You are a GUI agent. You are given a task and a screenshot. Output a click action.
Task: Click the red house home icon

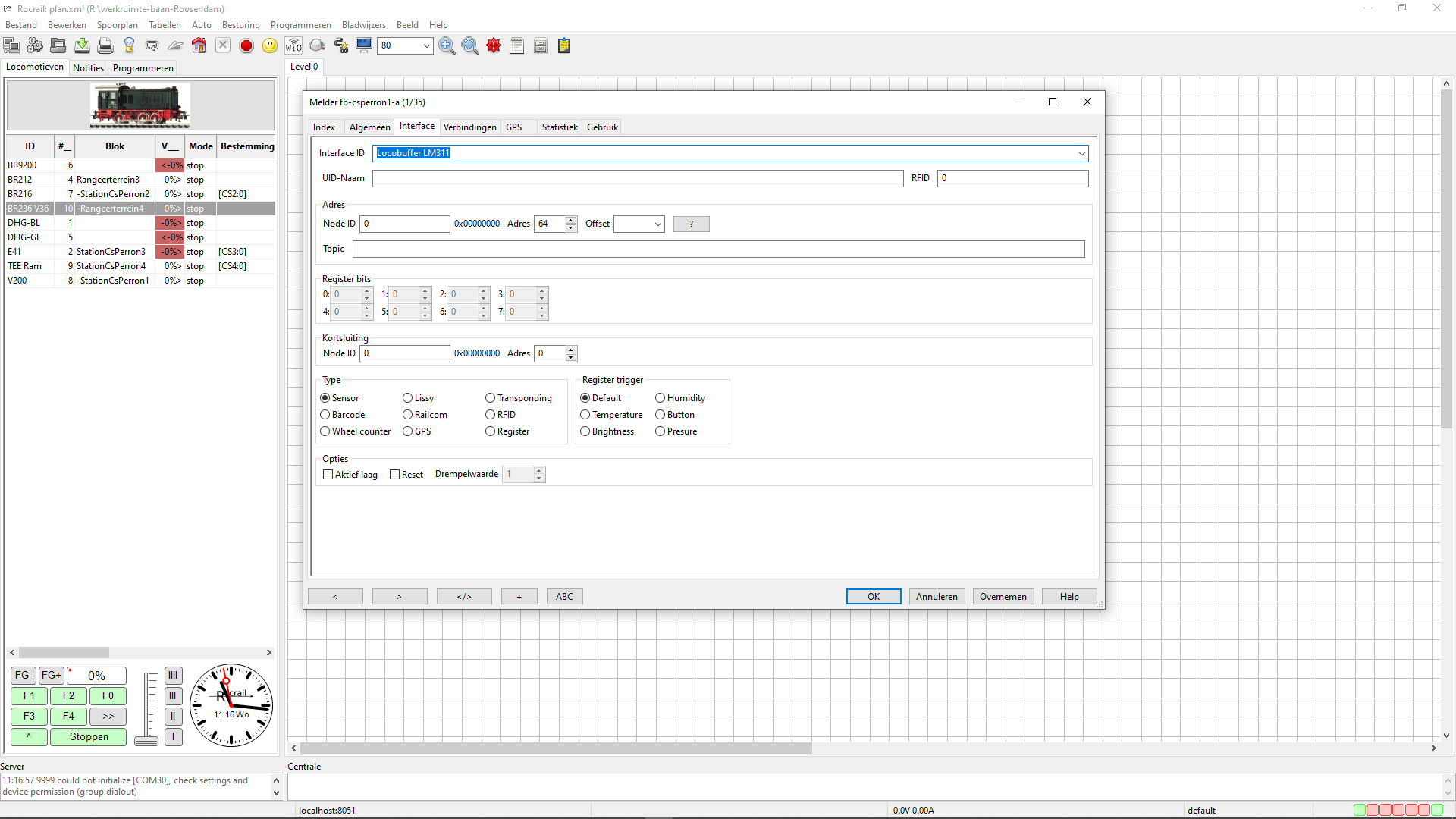[x=199, y=46]
